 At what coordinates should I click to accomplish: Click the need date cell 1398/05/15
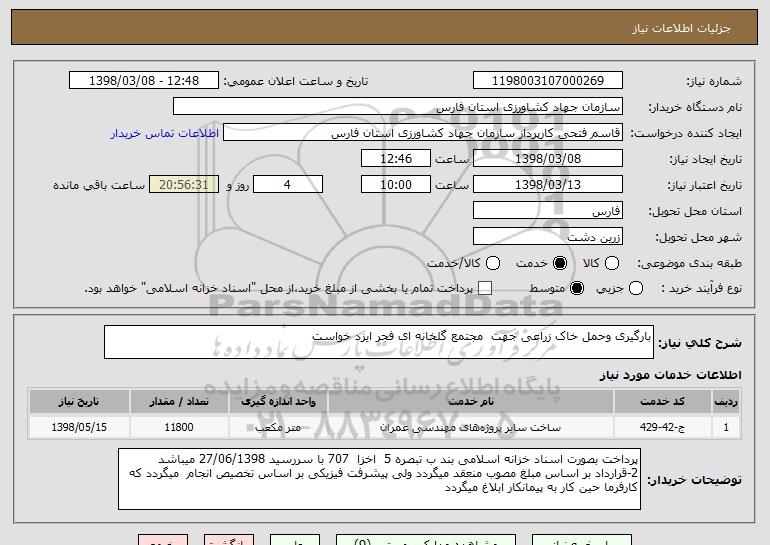point(79,427)
